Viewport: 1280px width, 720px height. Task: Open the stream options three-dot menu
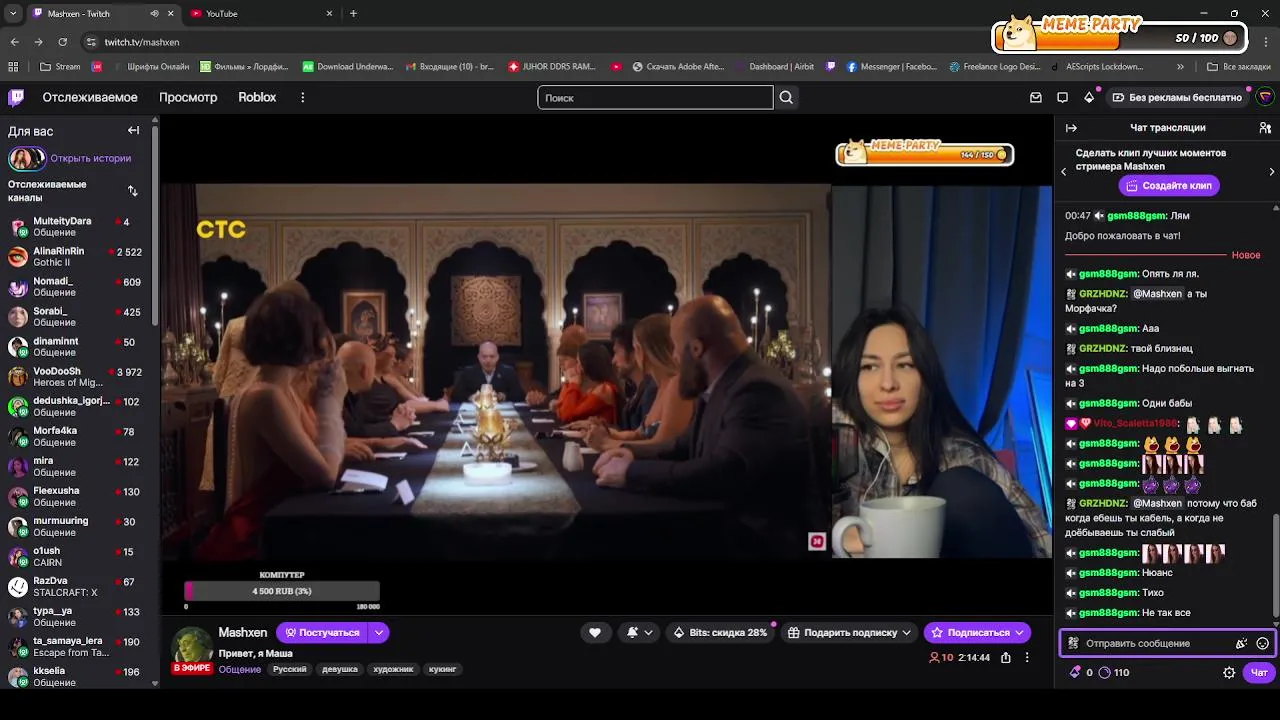pyautogui.click(x=1026, y=657)
